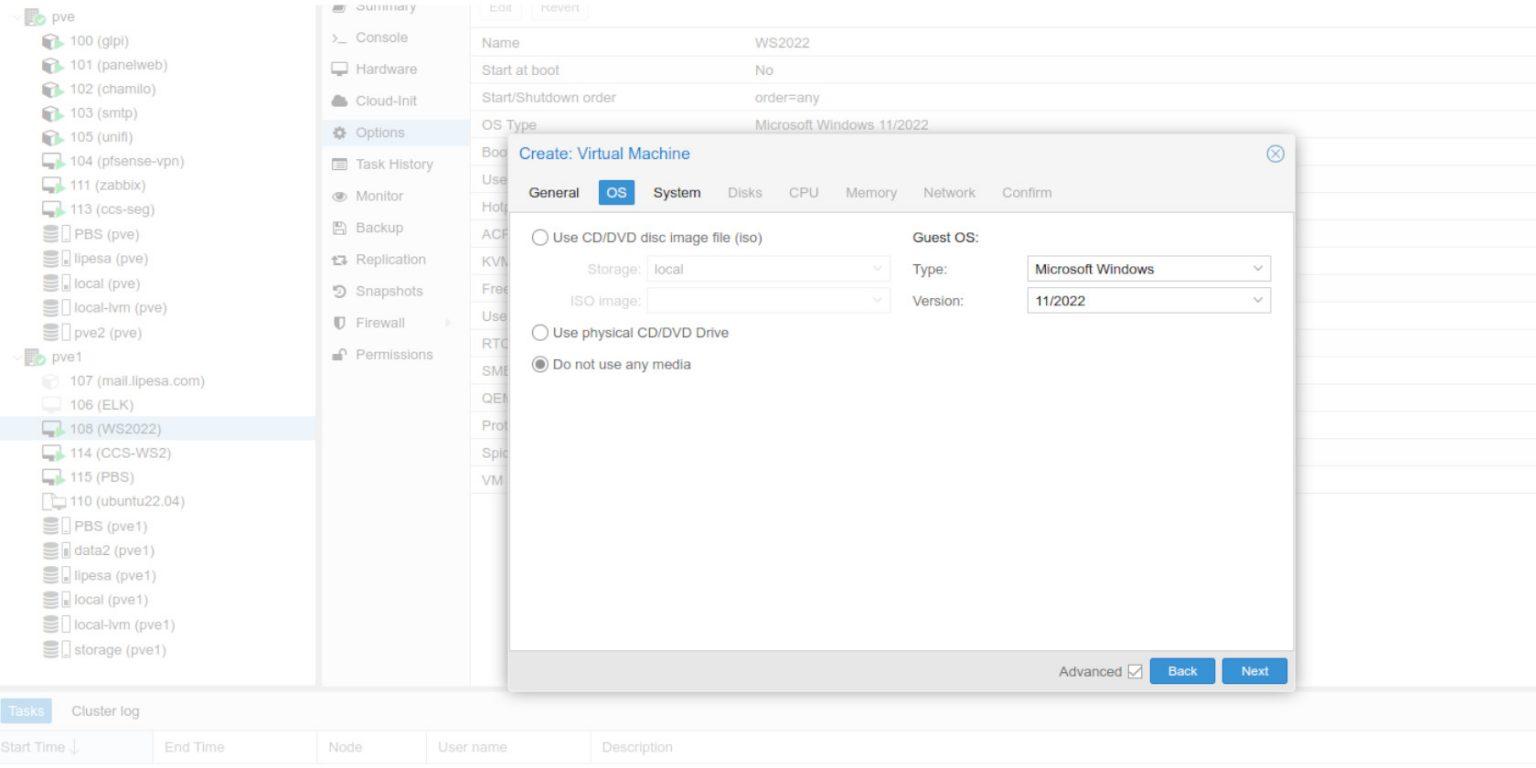Open the Hardware panel icon
Viewport: 1536px width, 768px height.
[x=338, y=69]
